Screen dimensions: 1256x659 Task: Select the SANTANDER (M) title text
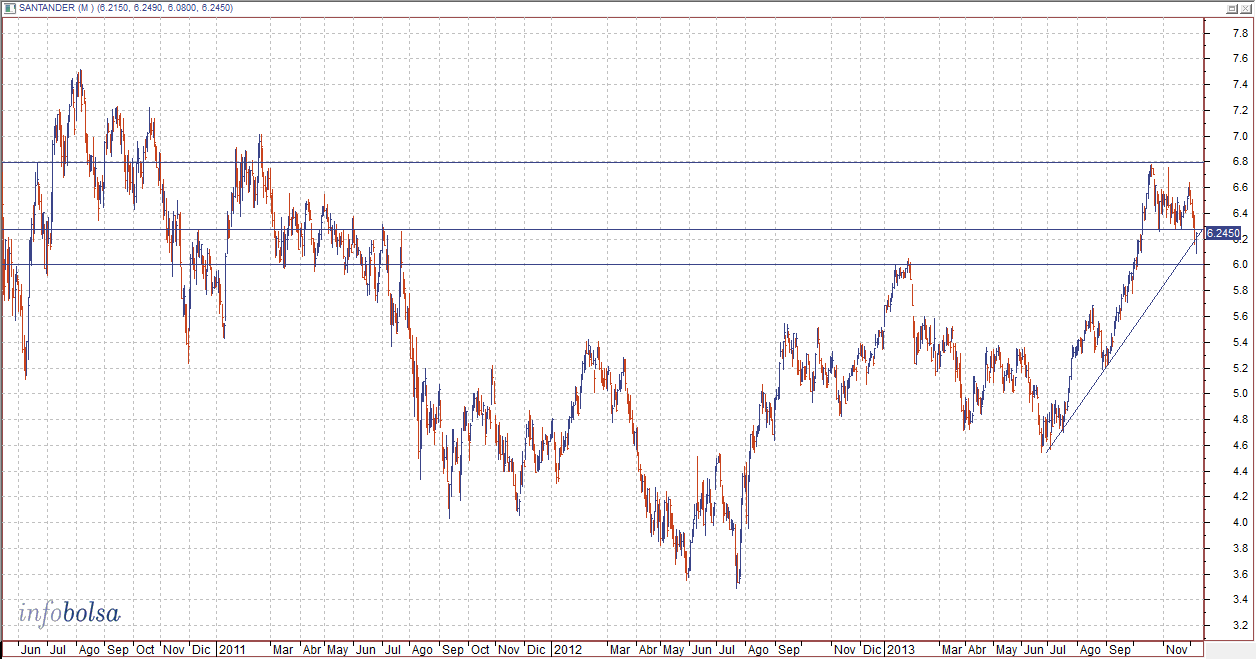[x=56, y=8]
